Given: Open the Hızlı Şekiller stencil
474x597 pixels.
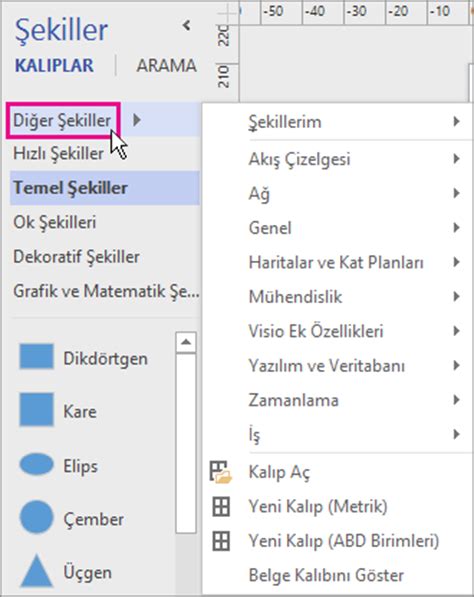Looking at the screenshot, I should [x=58, y=153].
